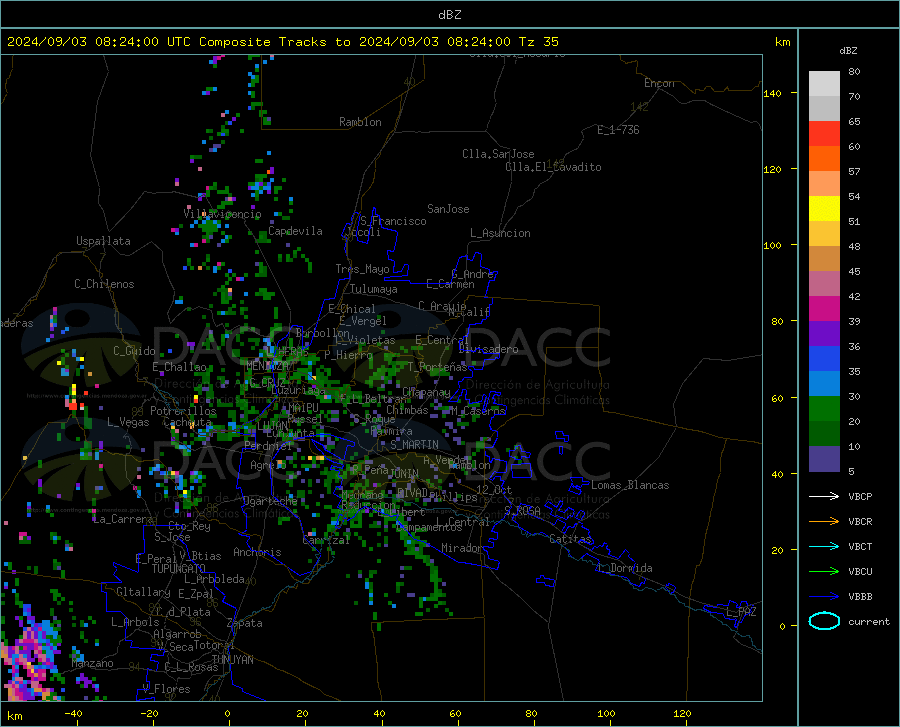Click the cyan 'current' ellipse legend icon
Image resolution: width=900 pixels, height=727 pixels.
point(824,621)
